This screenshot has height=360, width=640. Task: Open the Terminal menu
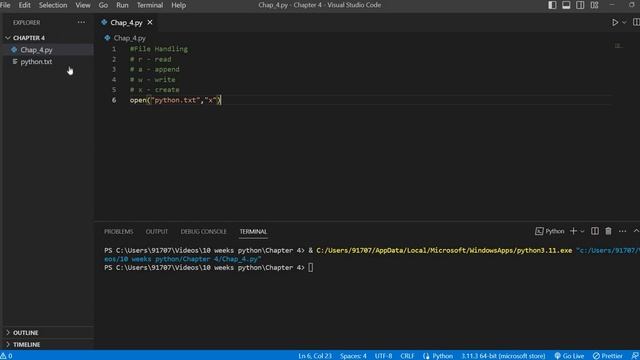tap(150, 5)
